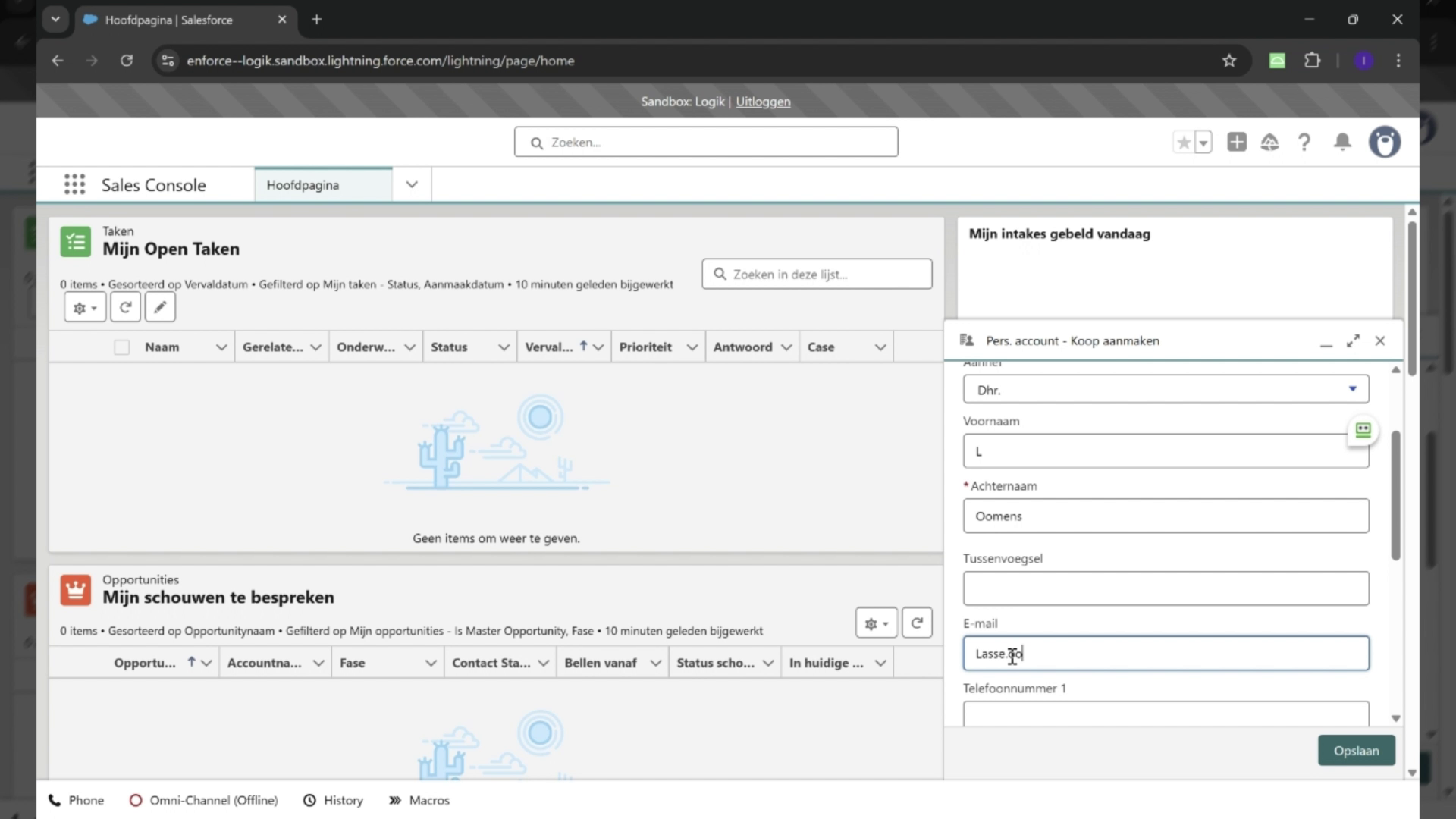Switch to the Hoofdpagina tab
The height and width of the screenshot is (819, 1456).
coord(303,184)
